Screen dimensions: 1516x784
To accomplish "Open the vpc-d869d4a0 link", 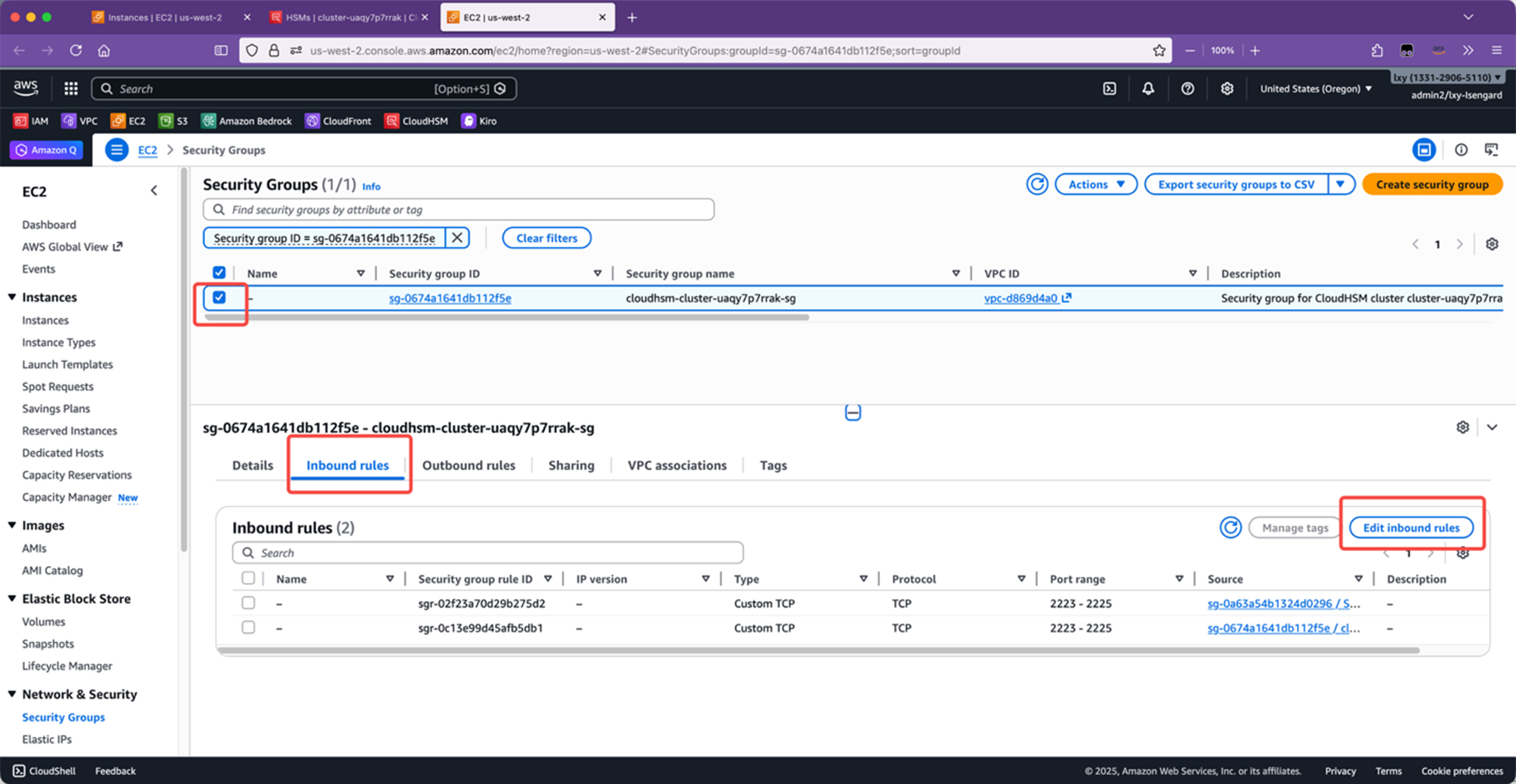I will point(1021,298).
